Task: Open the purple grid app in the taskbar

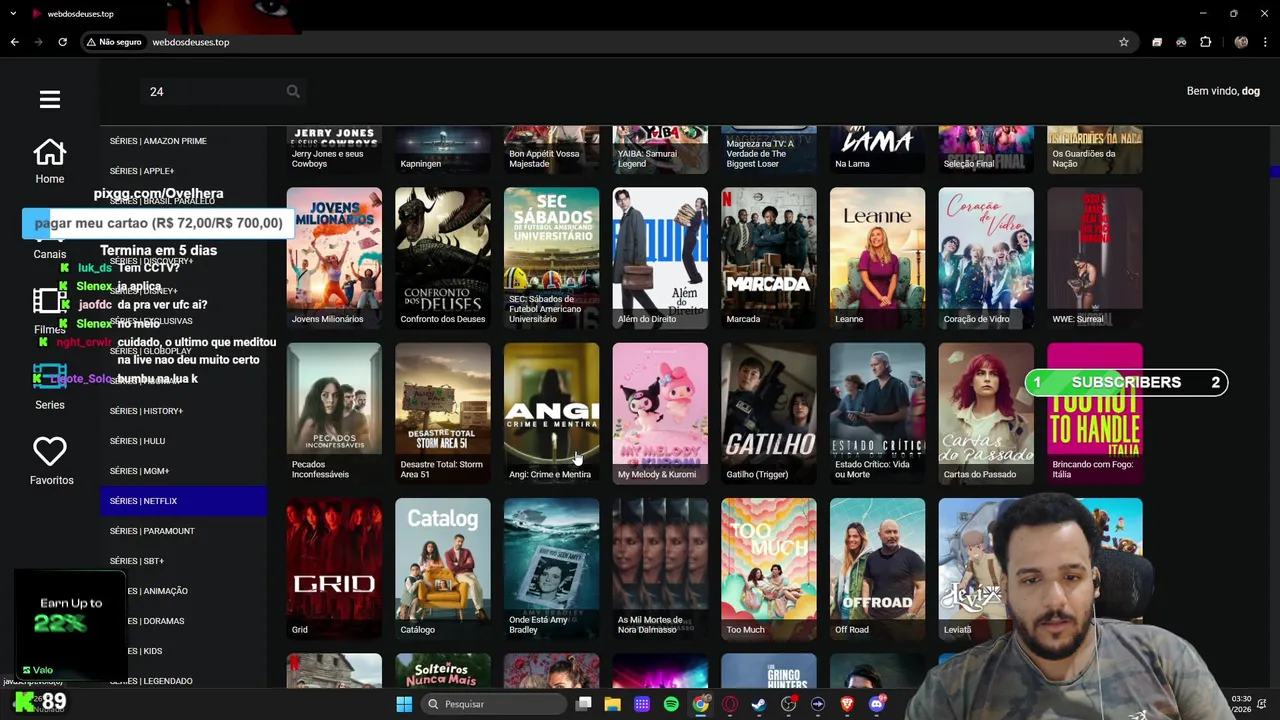Action: [642, 704]
